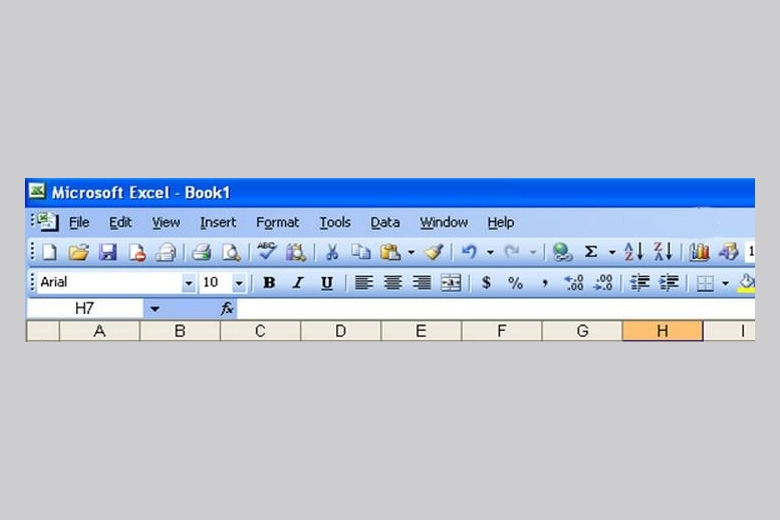The image size is (780, 520).
Task: Open Print Preview magnifier icon
Action: pyautogui.click(x=231, y=252)
